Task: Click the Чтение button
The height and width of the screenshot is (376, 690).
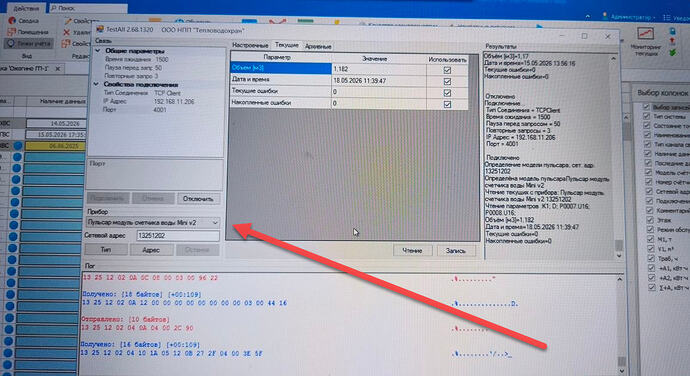Action: 412,251
